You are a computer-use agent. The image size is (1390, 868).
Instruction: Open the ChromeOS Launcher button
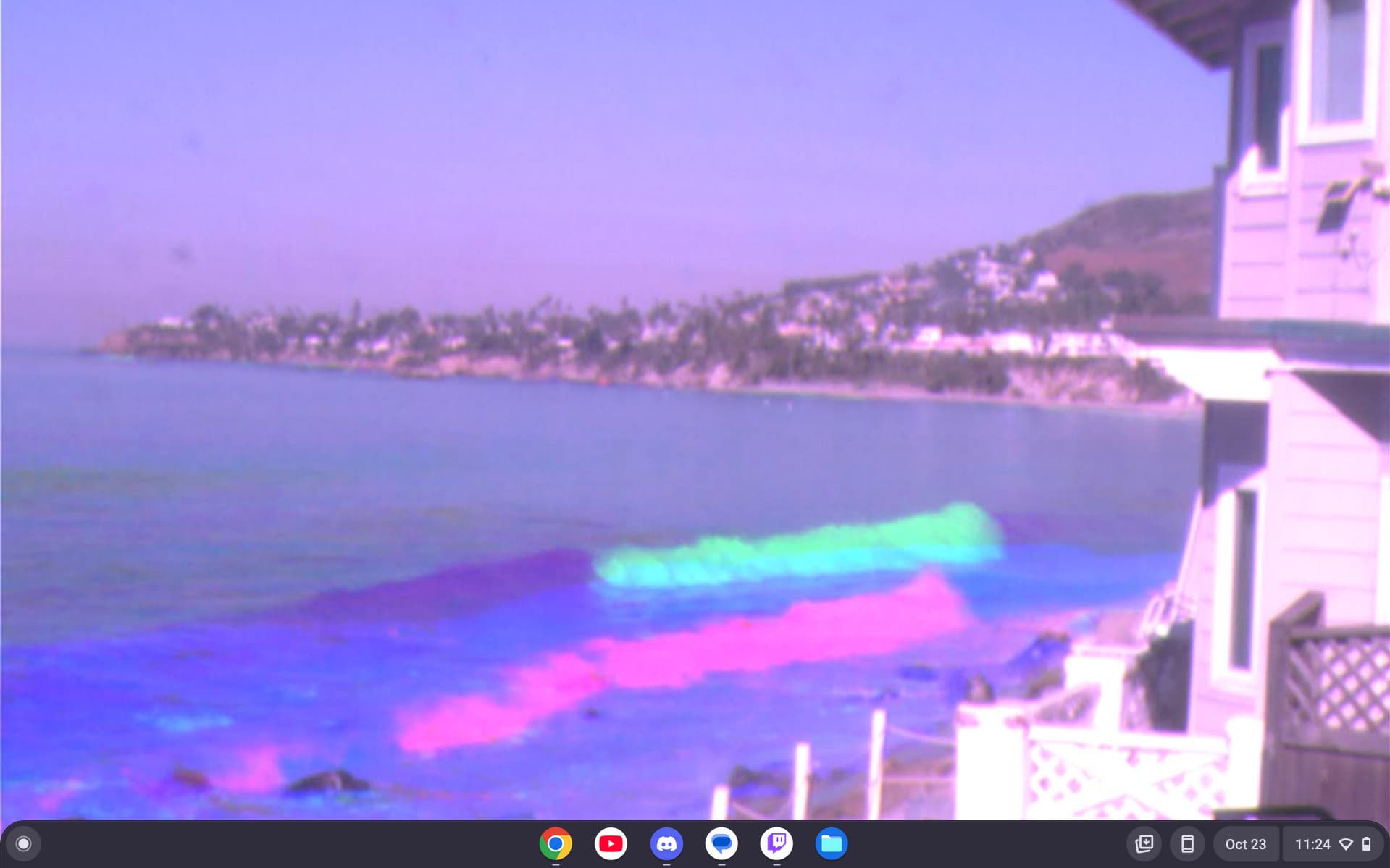(x=23, y=843)
